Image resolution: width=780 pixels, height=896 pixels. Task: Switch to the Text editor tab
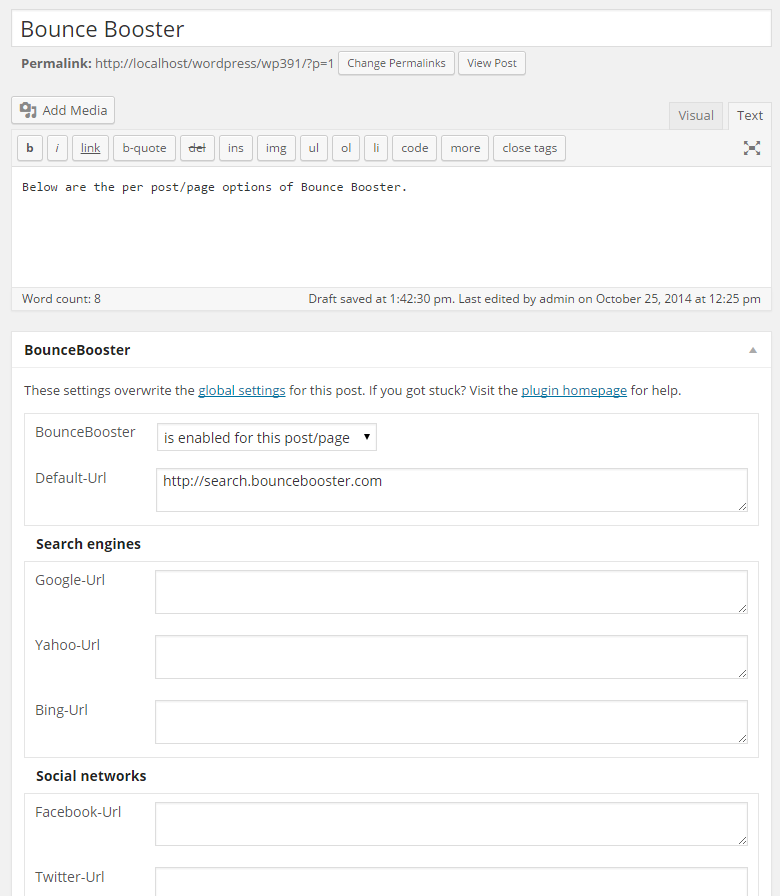tap(750, 115)
